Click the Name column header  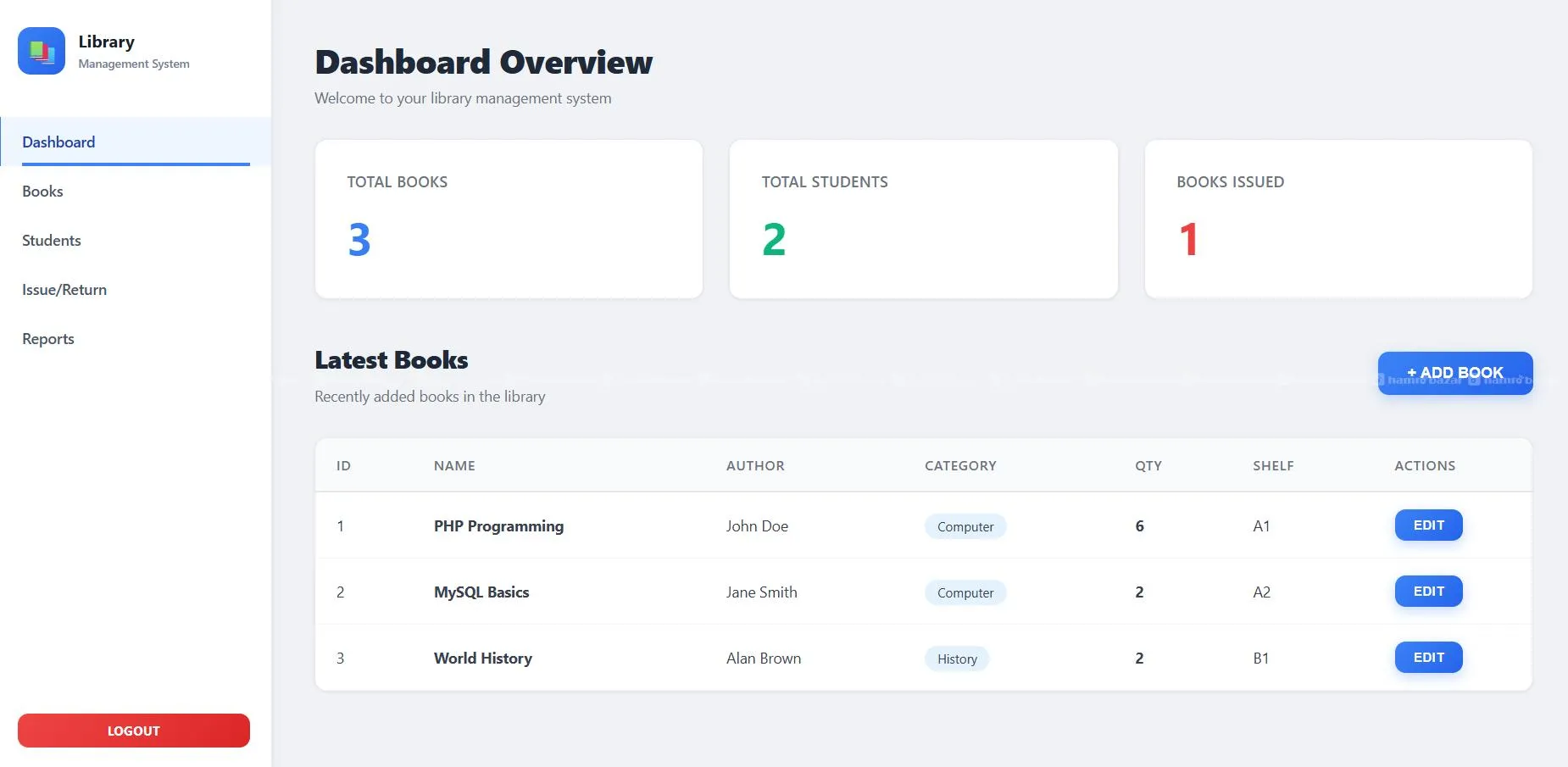click(x=454, y=466)
